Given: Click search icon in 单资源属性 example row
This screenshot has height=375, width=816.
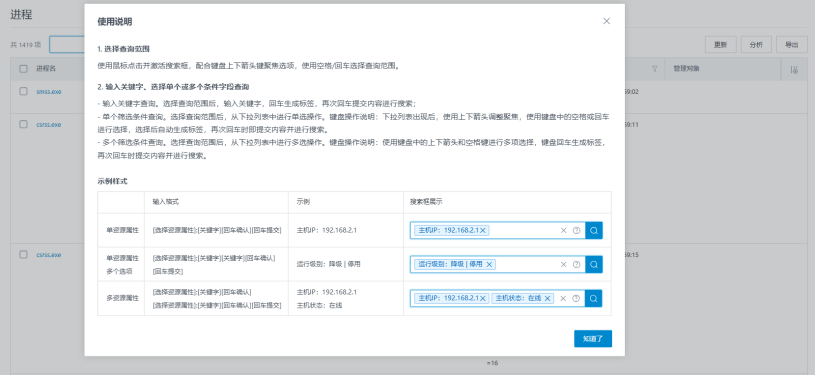Looking at the screenshot, I should pyautogui.click(x=594, y=230).
